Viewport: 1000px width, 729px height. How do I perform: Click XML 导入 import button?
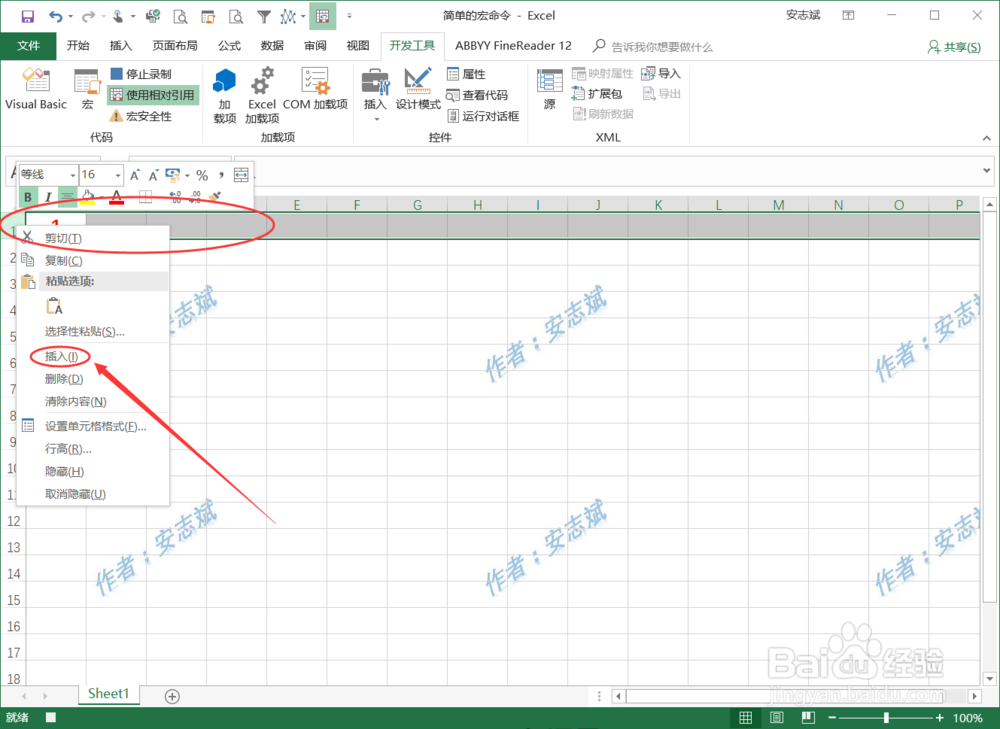click(x=661, y=74)
